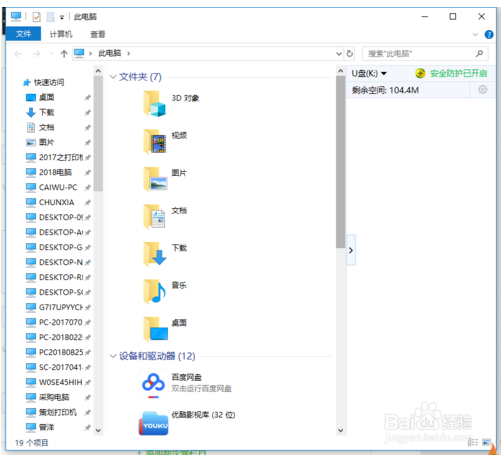Open the 文件 menu tab
The height and width of the screenshot is (462, 504).
23,34
